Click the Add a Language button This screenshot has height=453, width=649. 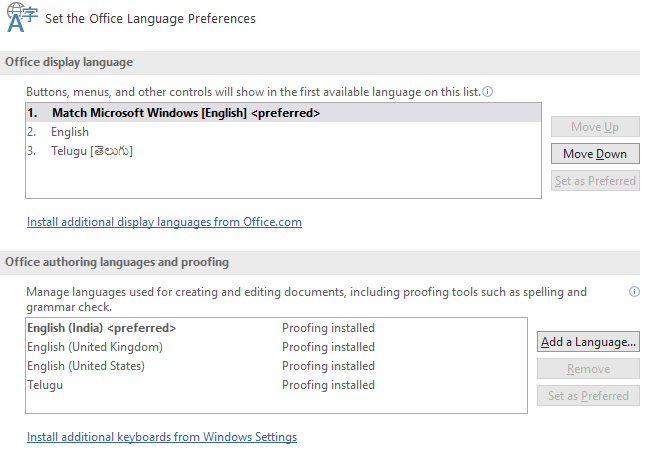(588, 342)
